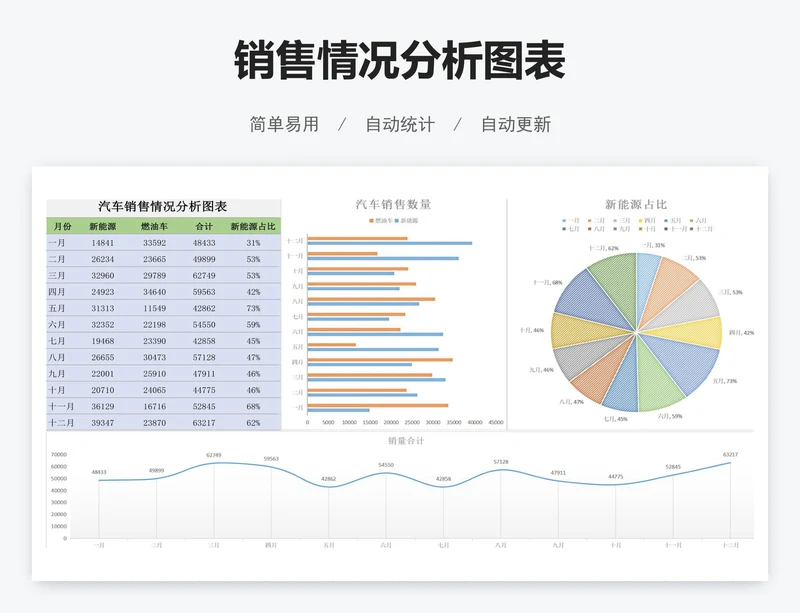
Task: Click the table cell with value 34640
Action: pyautogui.click(x=154, y=292)
